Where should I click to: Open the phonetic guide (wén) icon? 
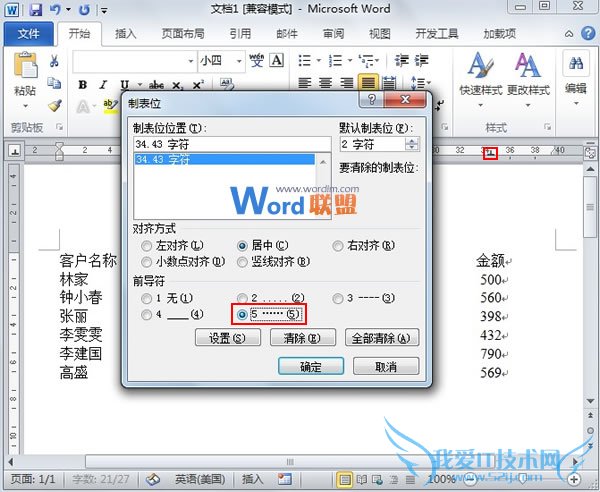tap(256, 60)
